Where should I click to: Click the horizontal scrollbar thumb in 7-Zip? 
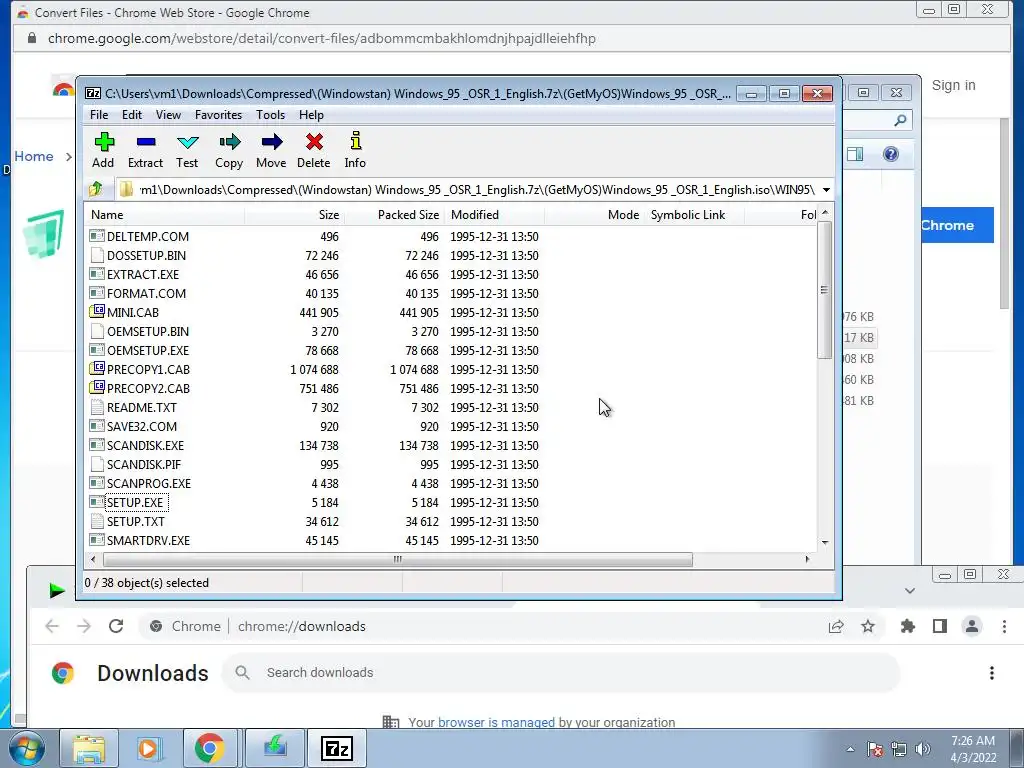coord(397,559)
